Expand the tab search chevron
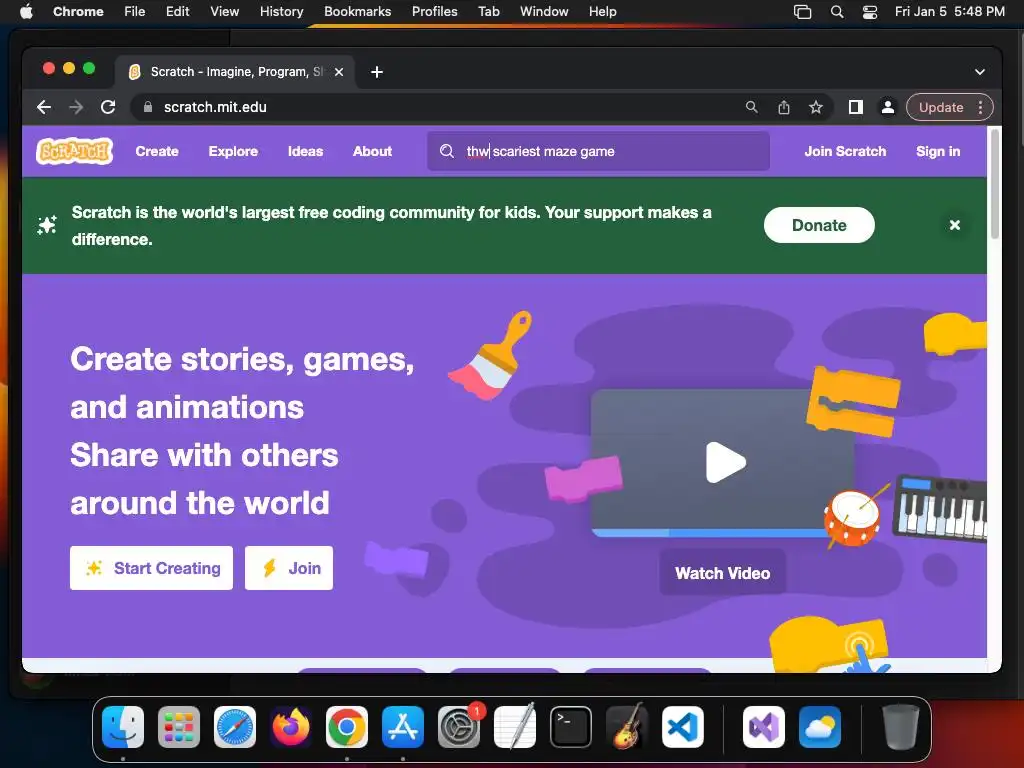 (x=980, y=72)
